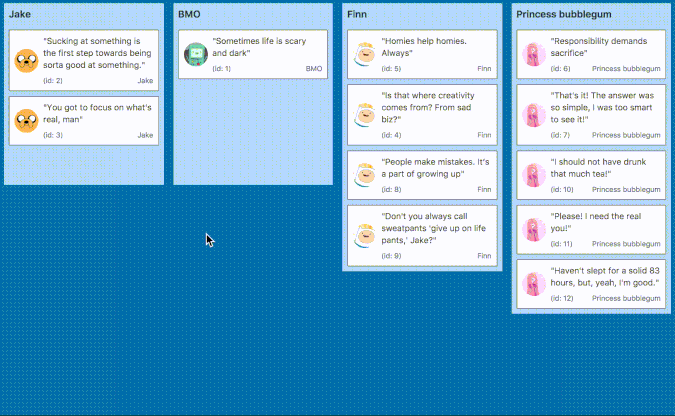Viewport: 675px width, 416px height.
Task: Click Jake avatar on 'You got to focus' card
Action: pos(26,121)
